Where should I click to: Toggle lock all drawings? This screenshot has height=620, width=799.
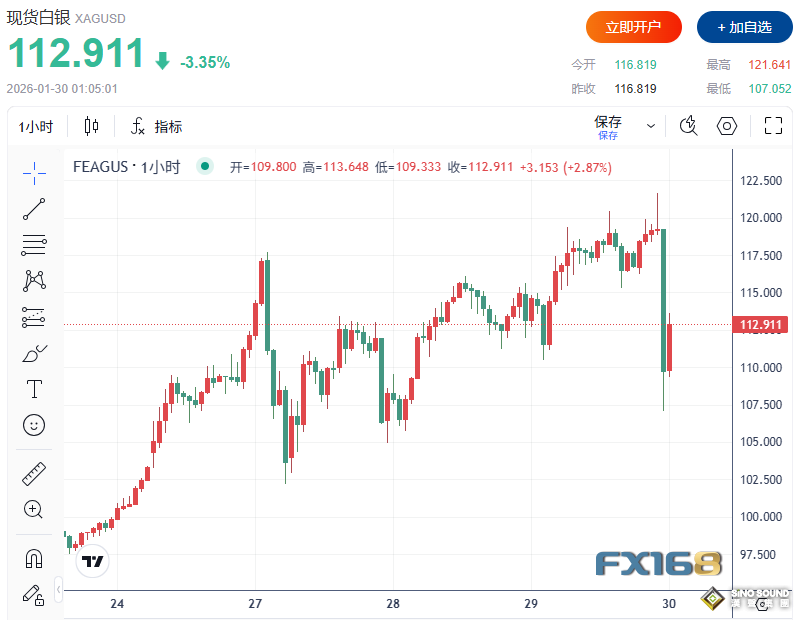tap(34, 594)
